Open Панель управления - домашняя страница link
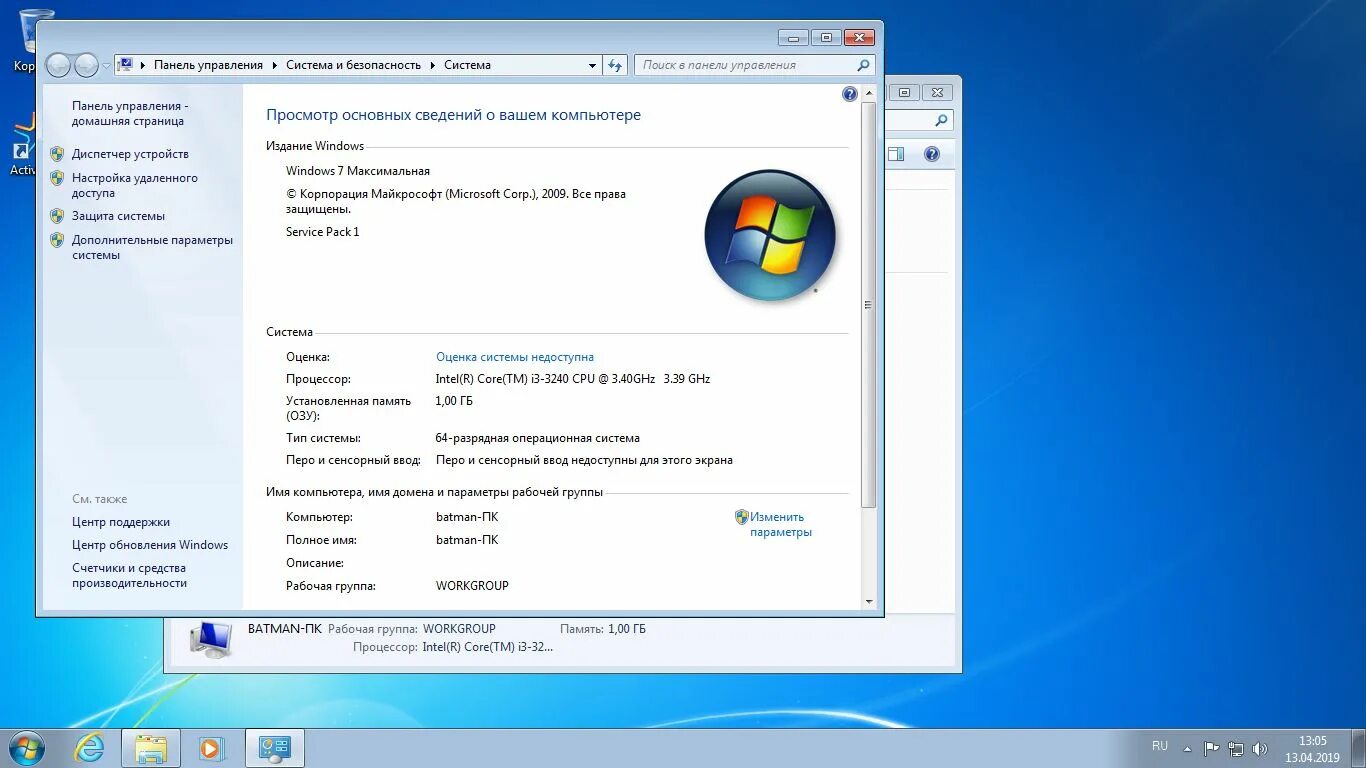This screenshot has height=768, width=1366. tap(130, 113)
